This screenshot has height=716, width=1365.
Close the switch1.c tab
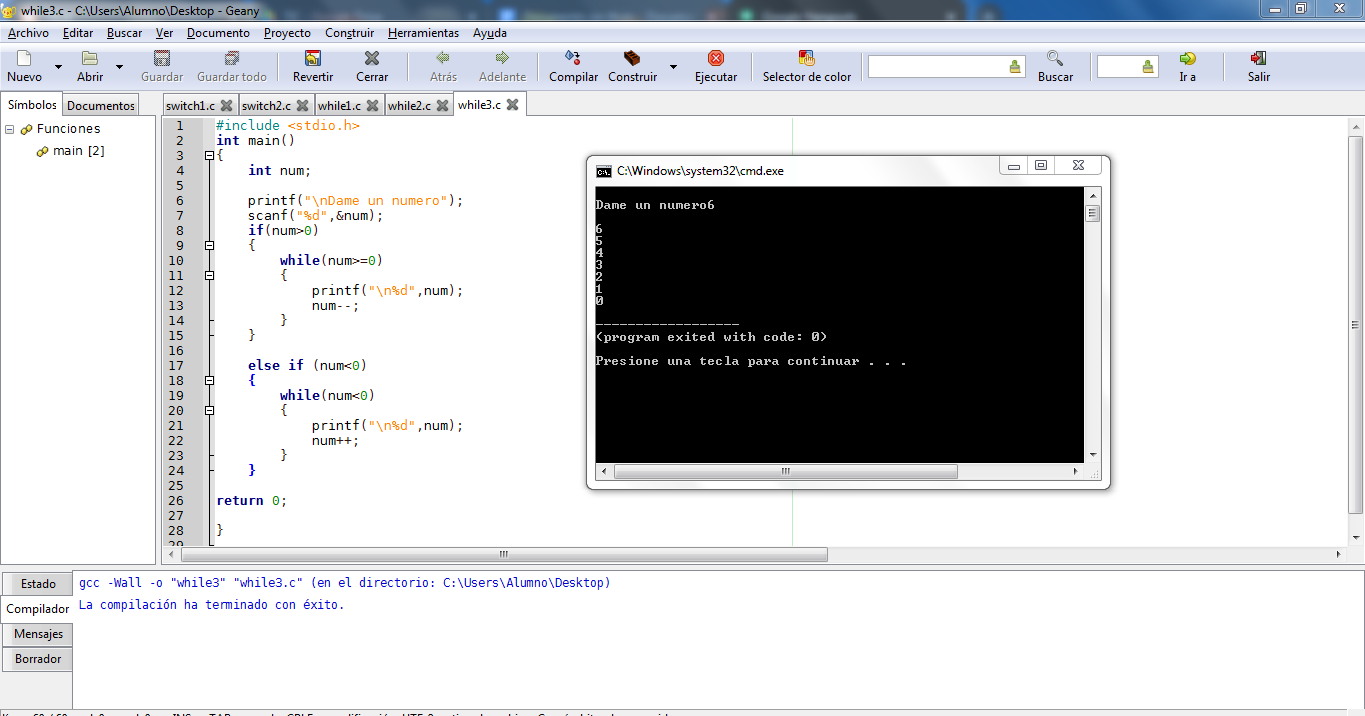click(x=227, y=105)
